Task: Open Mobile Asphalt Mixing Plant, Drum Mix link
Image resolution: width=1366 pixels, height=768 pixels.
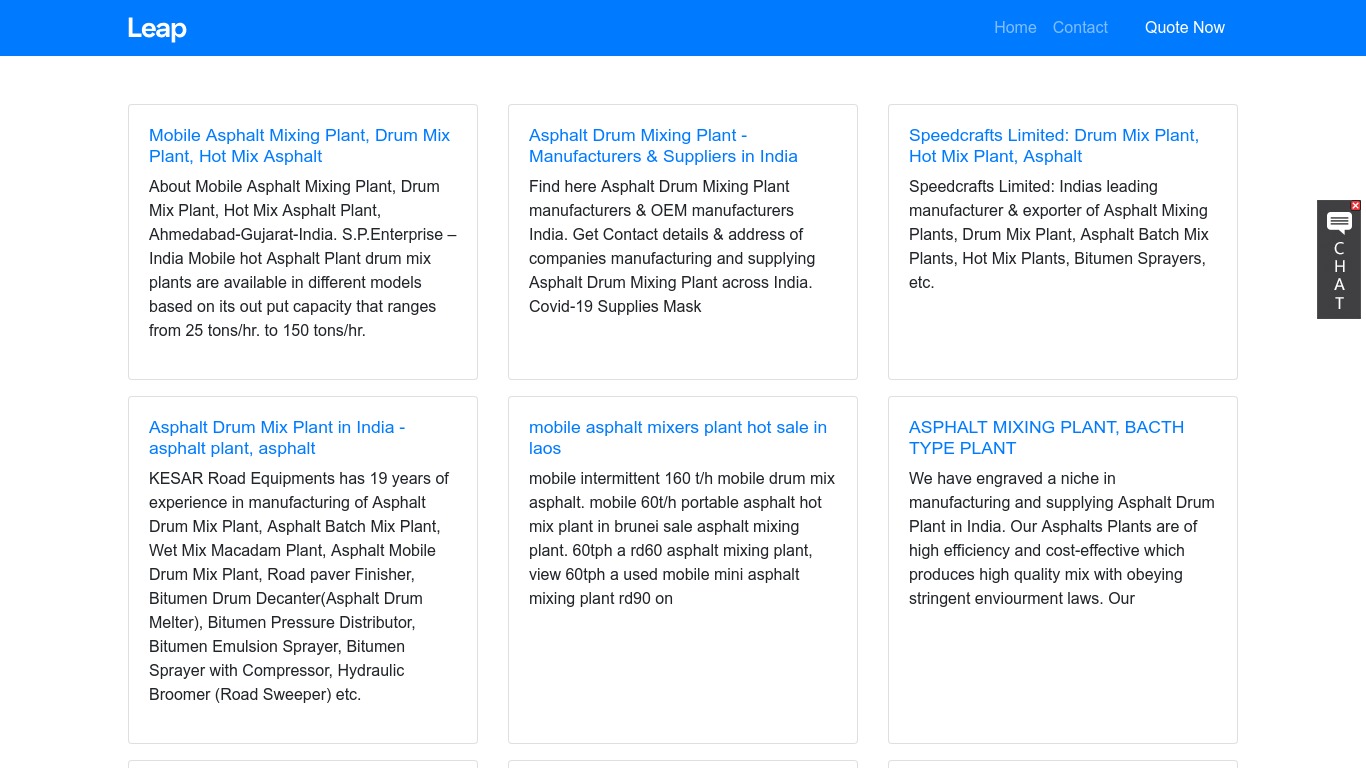Action: pos(299,146)
